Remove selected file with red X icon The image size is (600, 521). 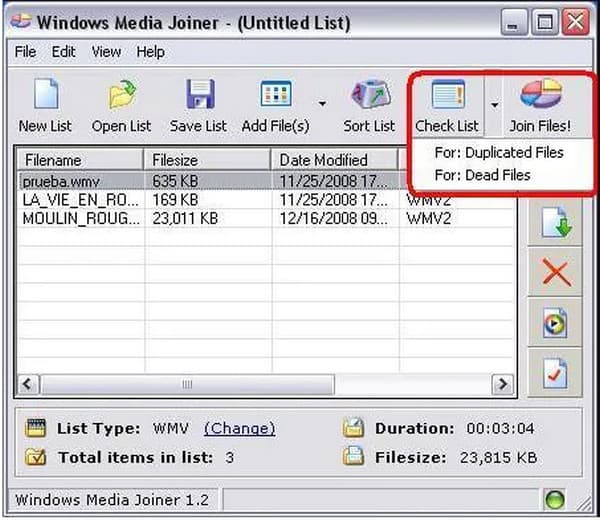[556, 272]
